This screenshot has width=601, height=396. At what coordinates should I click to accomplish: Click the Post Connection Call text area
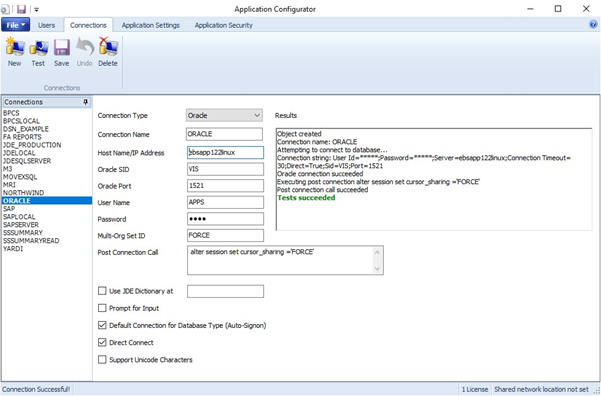[285, 260]
